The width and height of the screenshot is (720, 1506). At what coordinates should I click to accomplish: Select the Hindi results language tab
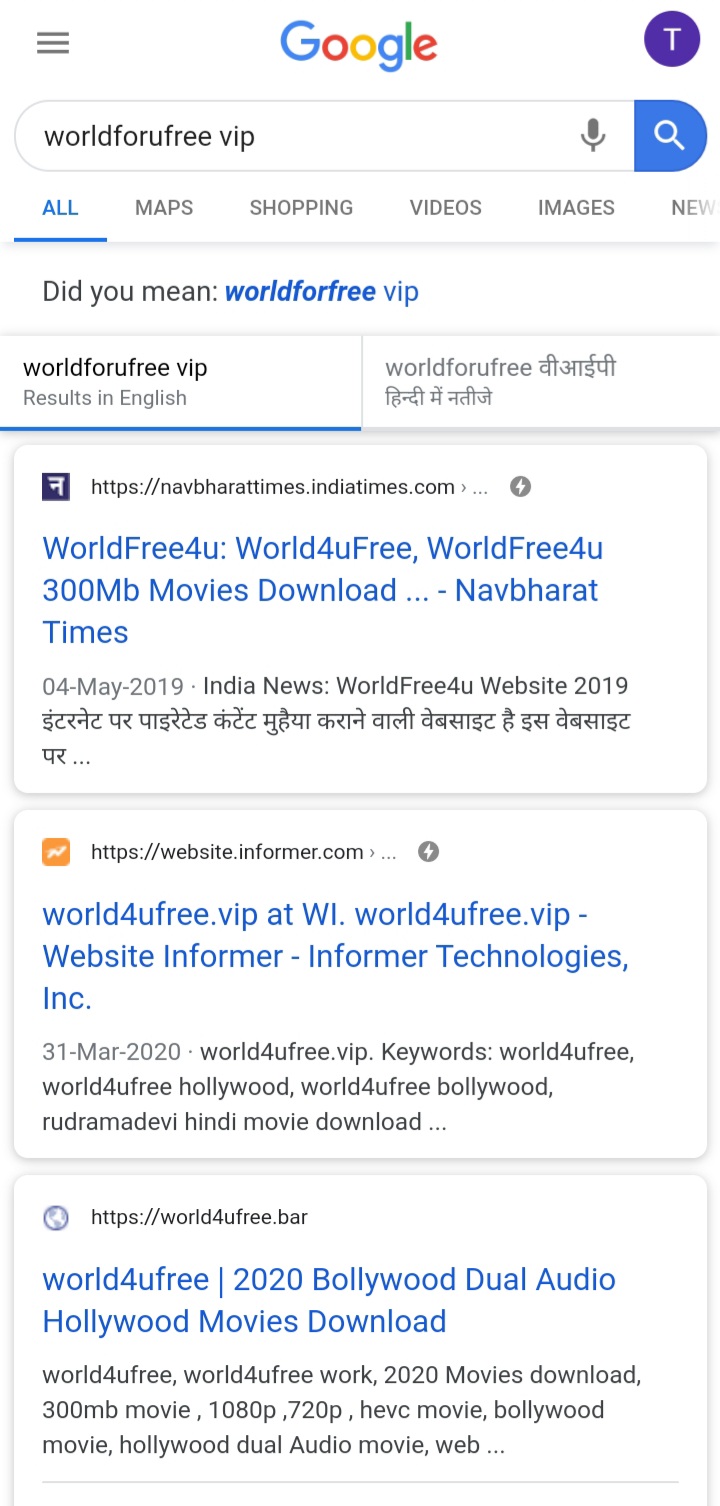coord(540,382)
